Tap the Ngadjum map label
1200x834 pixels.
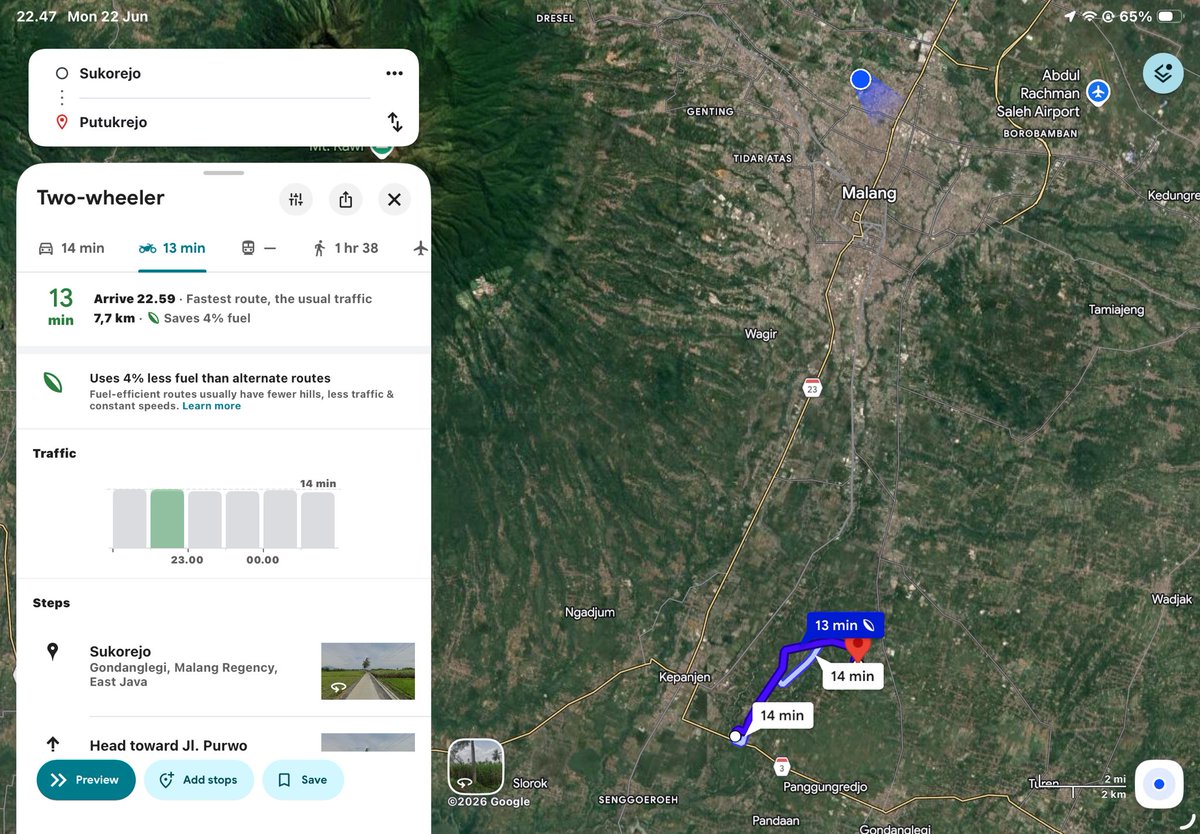coord(590,612)
